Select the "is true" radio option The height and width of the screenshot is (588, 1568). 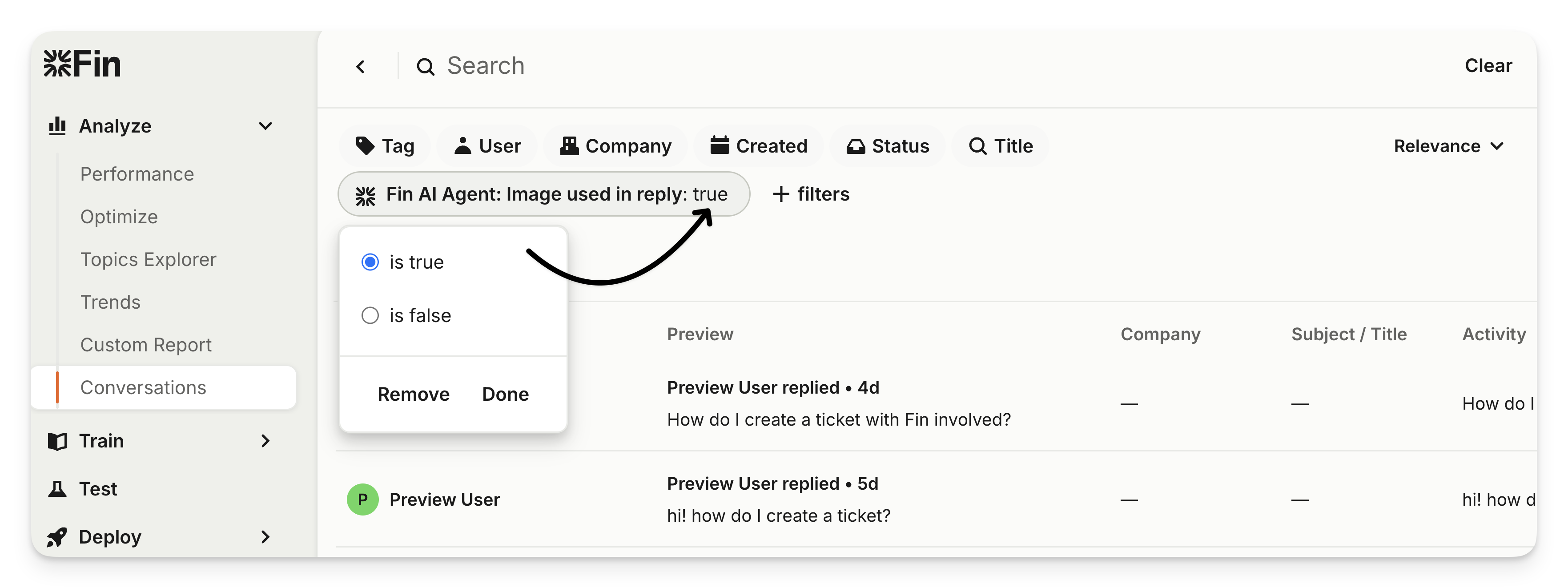pos(370,262)
